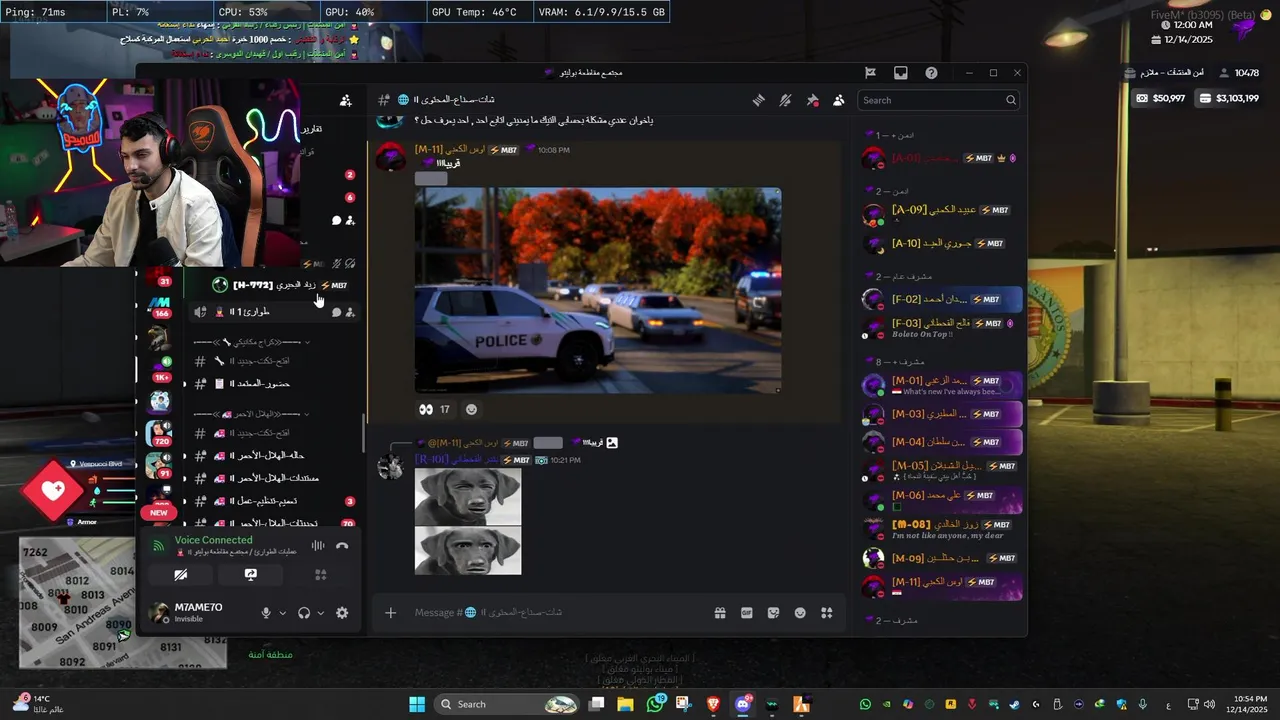Screen dimensions: 1280x720
Task: Click the Windows taskbar Search box
Action: coord(508,704)
